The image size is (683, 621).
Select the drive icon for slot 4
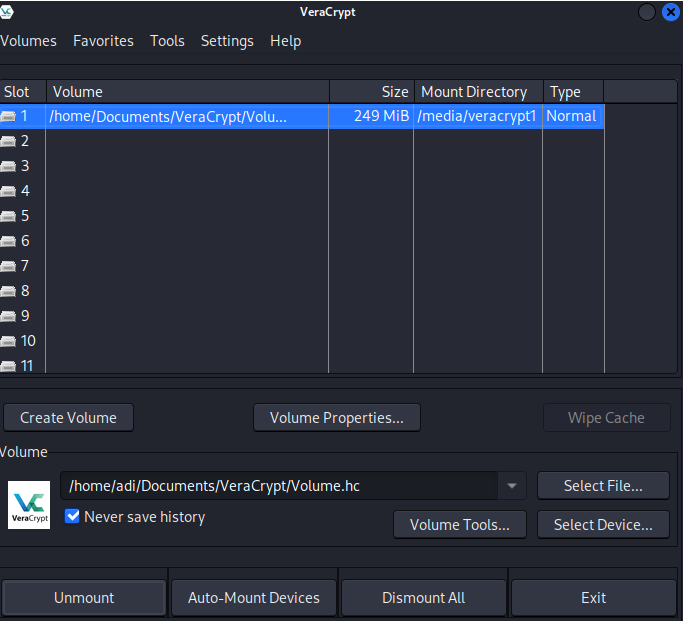8,191
